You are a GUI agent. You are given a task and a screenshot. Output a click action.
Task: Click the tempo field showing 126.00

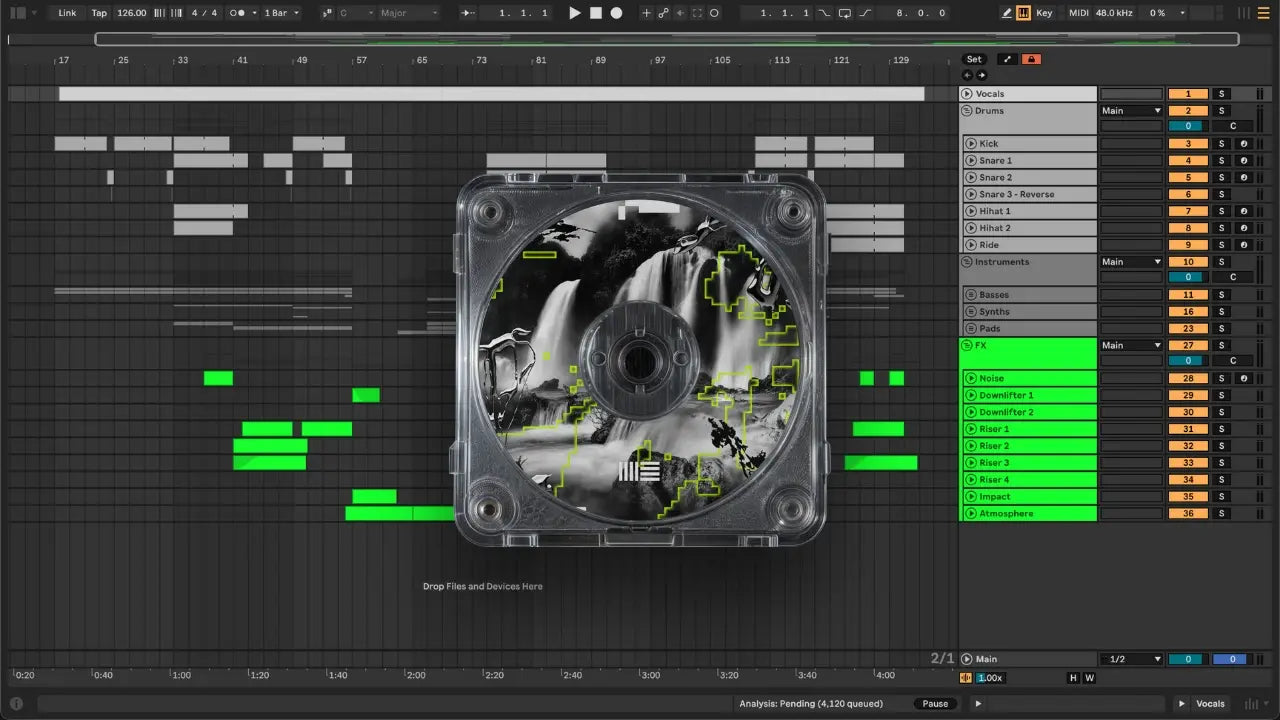pyautogui.click(x=131, y=13)
